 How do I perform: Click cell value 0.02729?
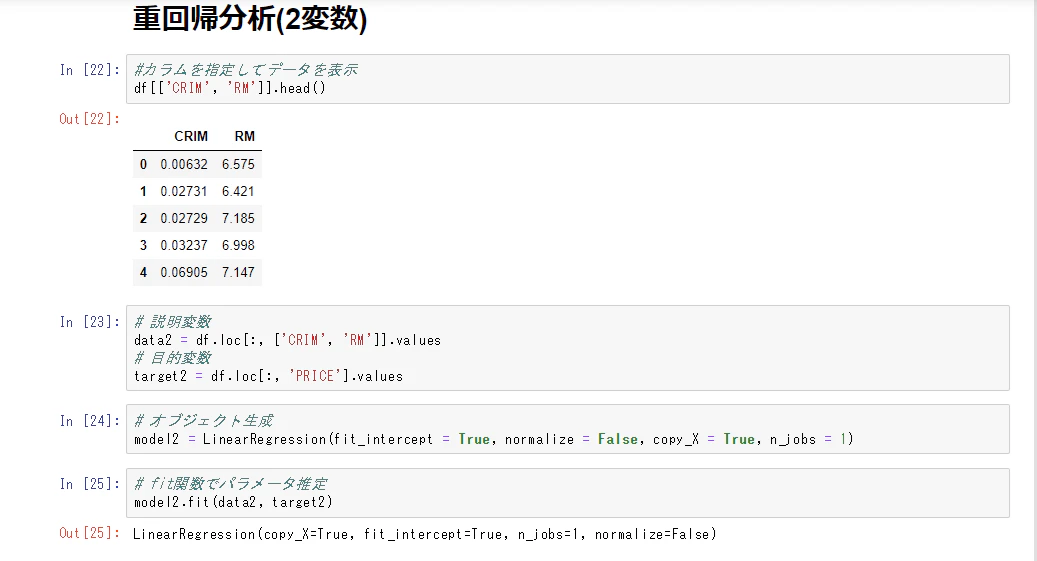click(x=184, y=218)
